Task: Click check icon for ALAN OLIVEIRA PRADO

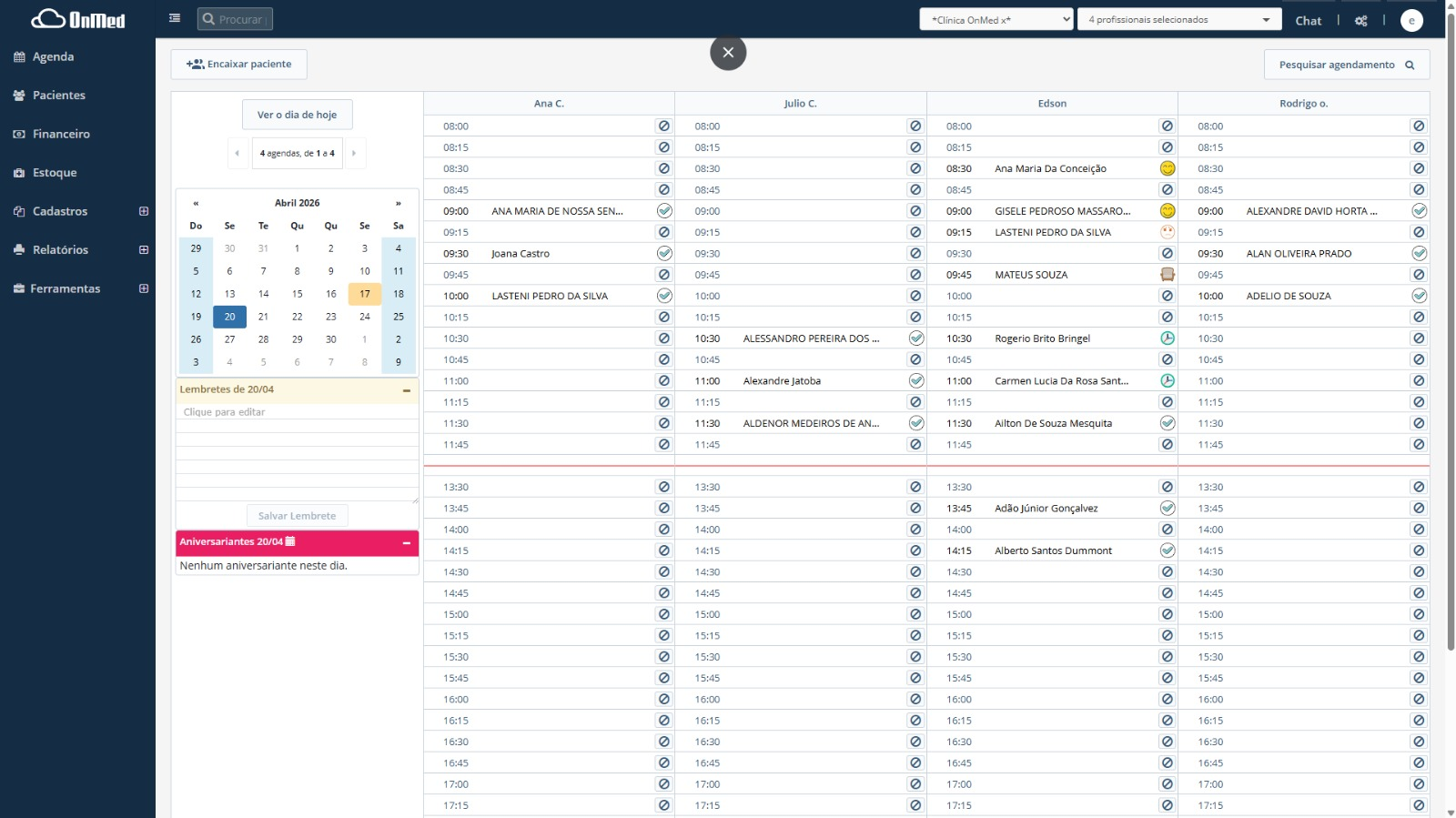Action: [x=1420, y=254]
